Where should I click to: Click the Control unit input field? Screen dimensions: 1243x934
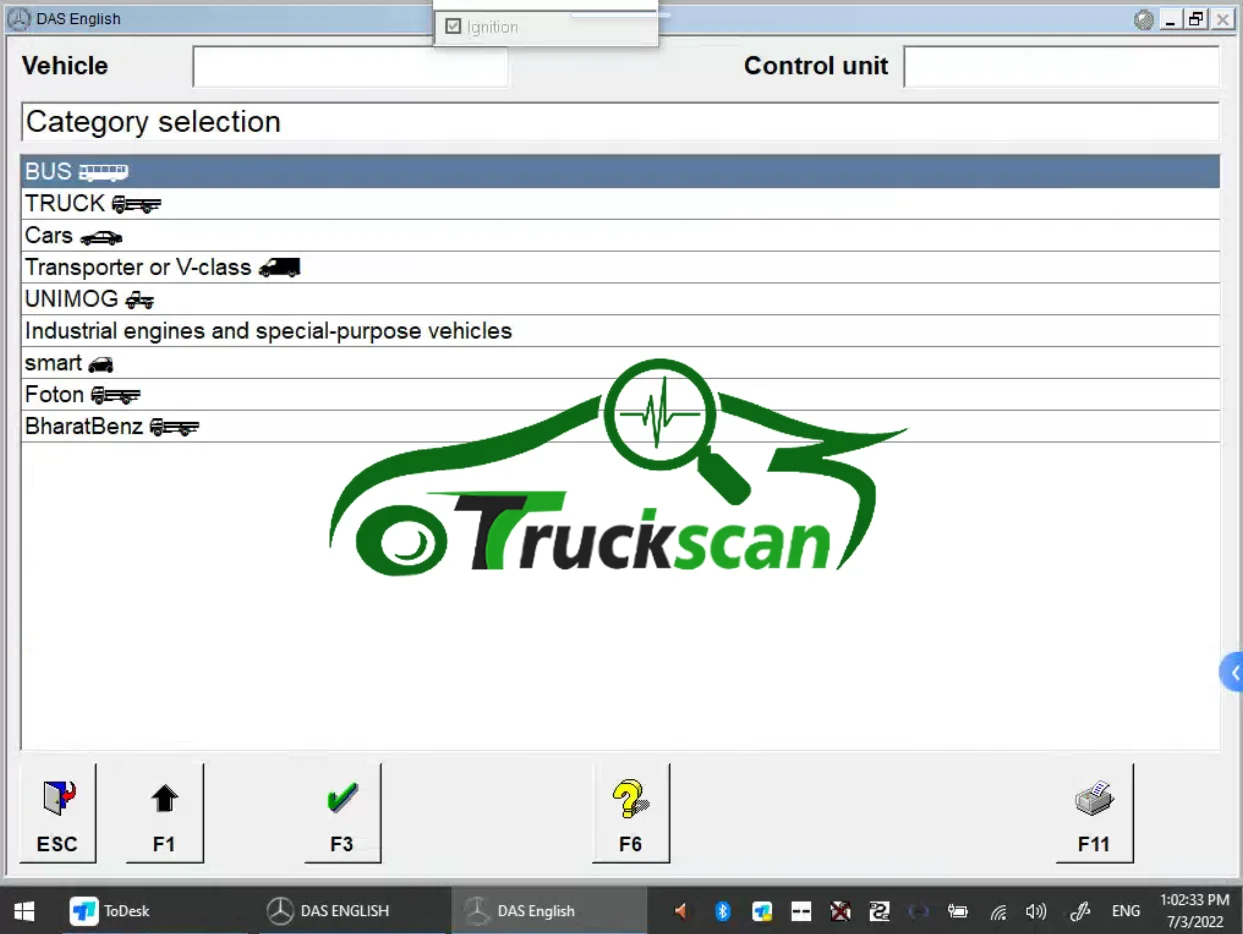tap(1061, 66)
